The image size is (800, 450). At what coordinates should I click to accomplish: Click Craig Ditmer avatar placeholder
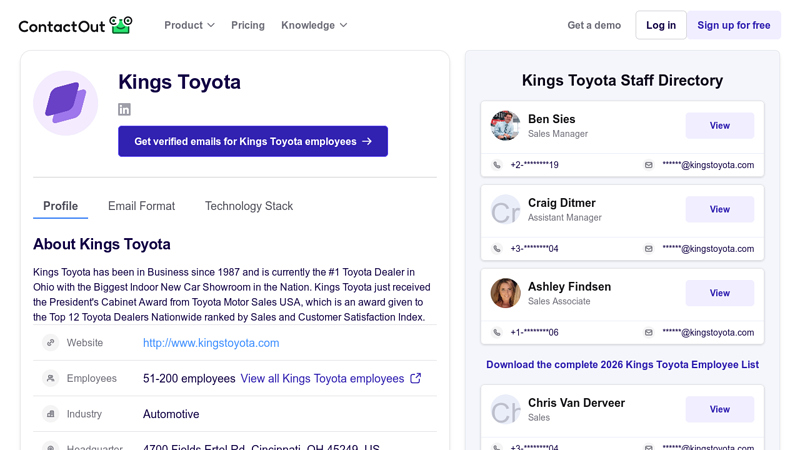coord(505,209)
